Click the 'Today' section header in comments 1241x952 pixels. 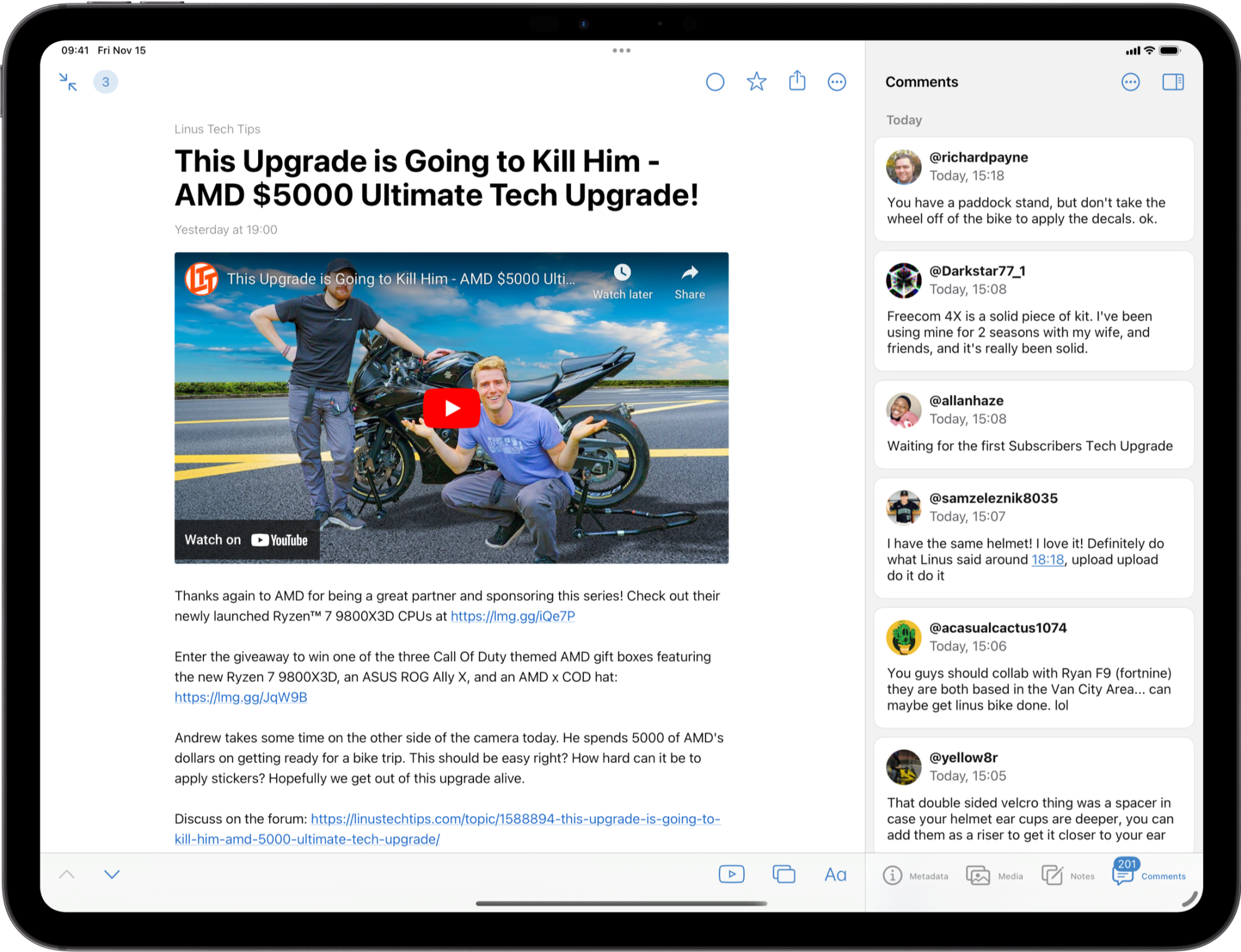point(904,120)
